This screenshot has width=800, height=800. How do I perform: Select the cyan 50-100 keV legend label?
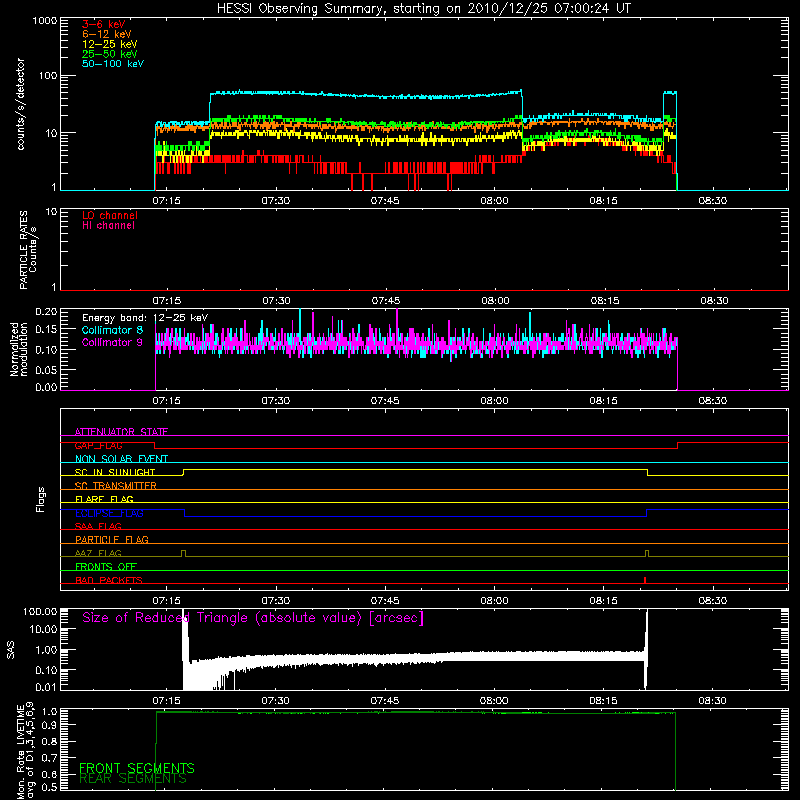(113, 64)
